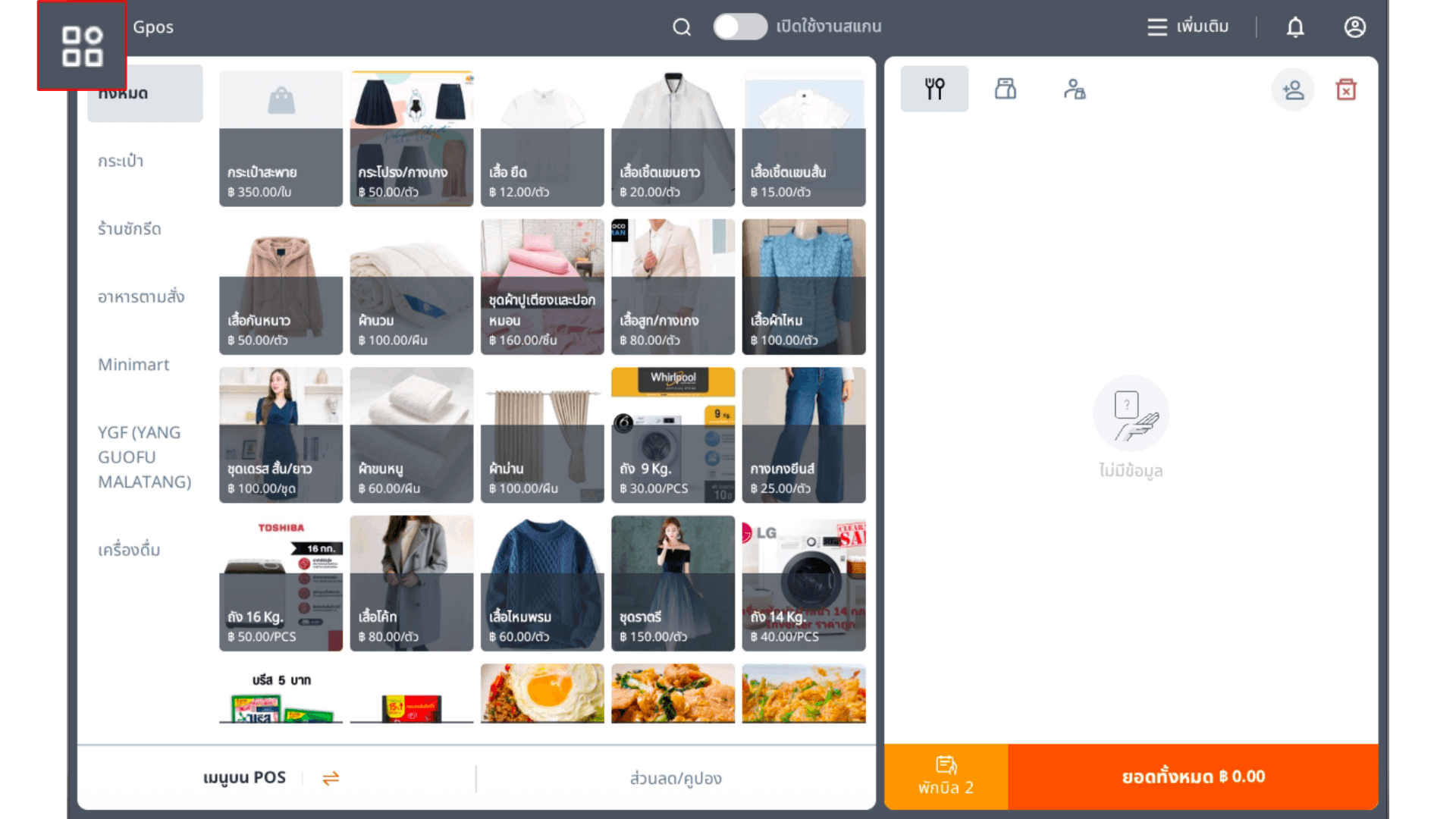Open the app grid menu icon
This screenshot has width=1456, height=819.
click(82, 46)
